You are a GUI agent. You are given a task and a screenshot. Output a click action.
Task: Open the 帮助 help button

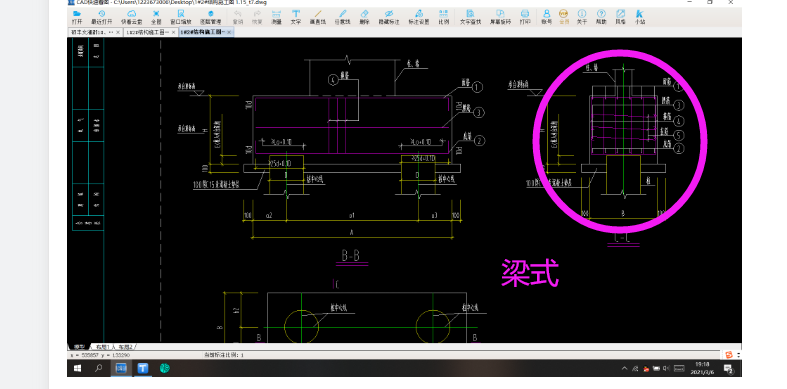coord(601,17)
